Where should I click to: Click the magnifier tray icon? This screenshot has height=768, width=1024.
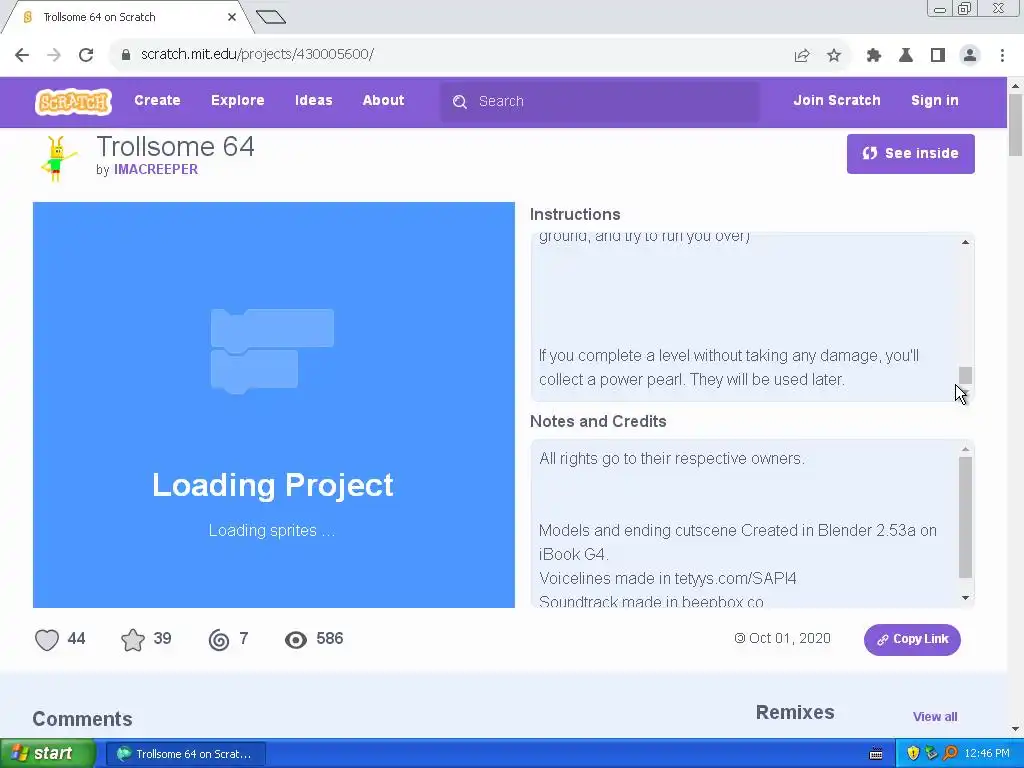click(950, 754)
